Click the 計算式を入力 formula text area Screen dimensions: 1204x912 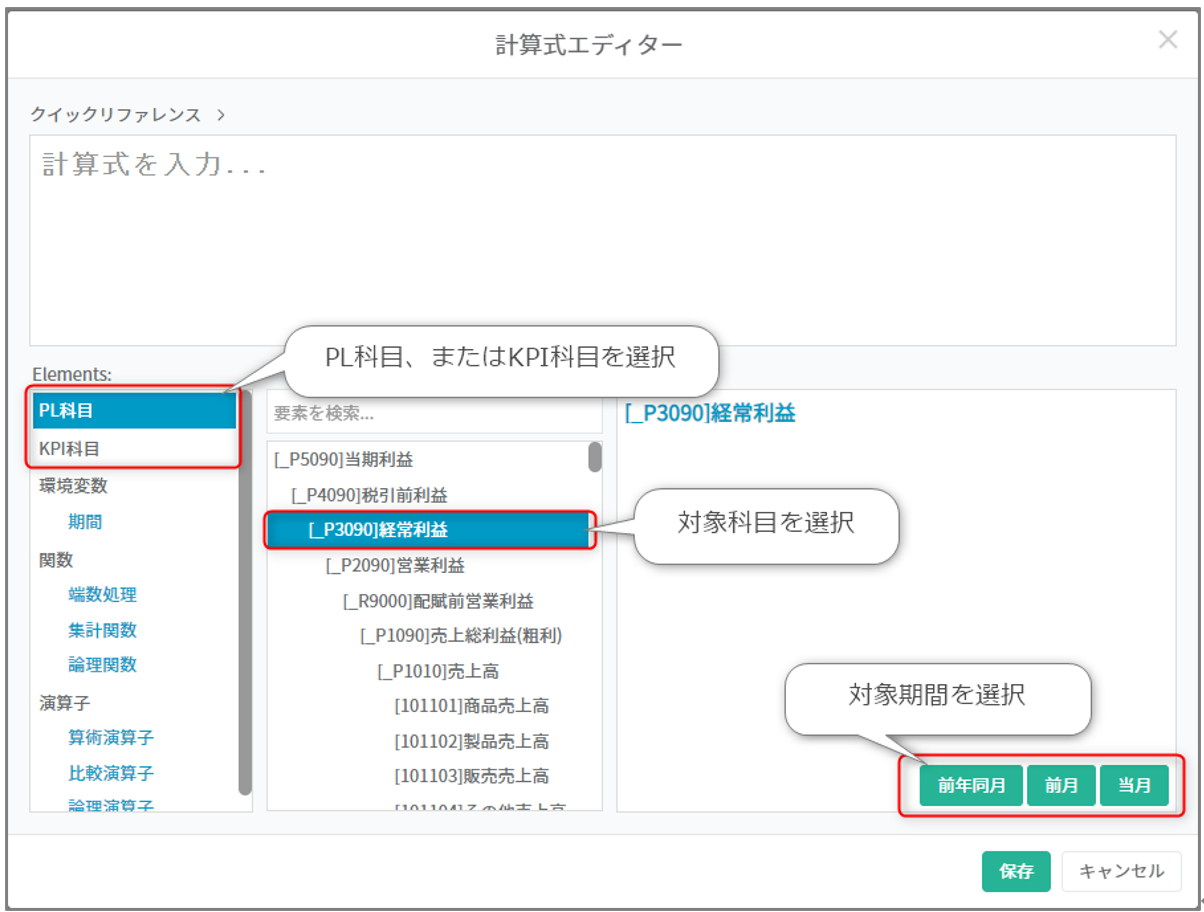pyautogui.click(x=602, y=240)
